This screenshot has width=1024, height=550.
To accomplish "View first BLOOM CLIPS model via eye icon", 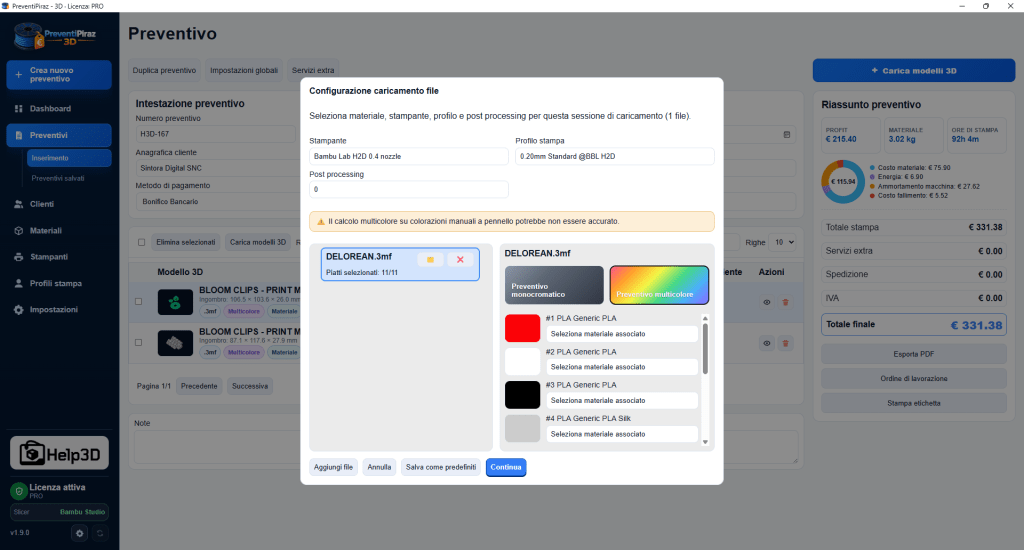I will tap(767, 302).
